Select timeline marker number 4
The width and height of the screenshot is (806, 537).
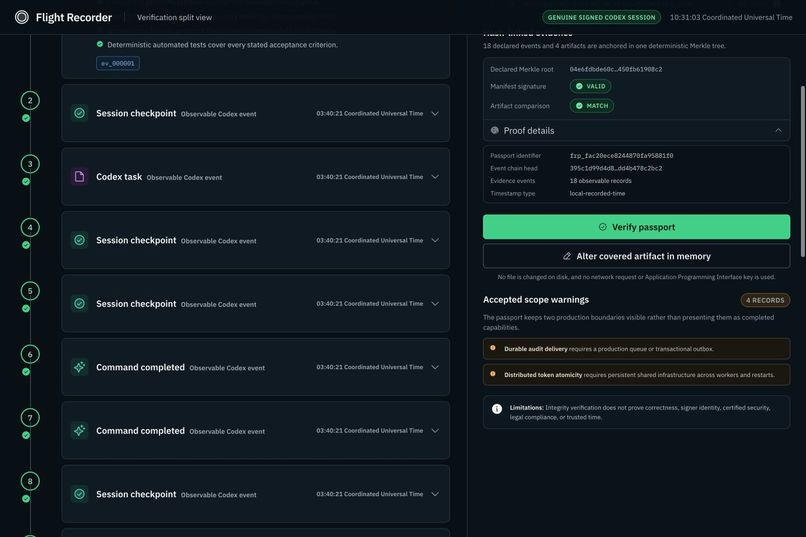[30, 227]
